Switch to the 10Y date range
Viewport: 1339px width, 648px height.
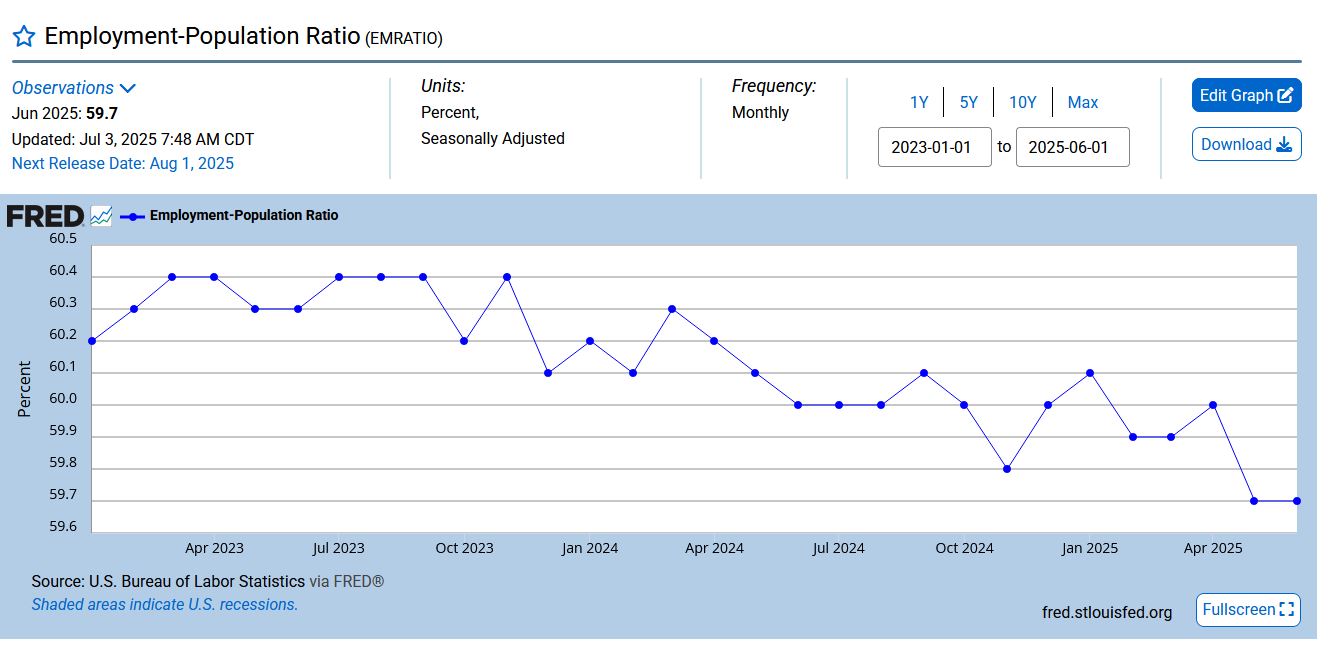point(1023,102)
